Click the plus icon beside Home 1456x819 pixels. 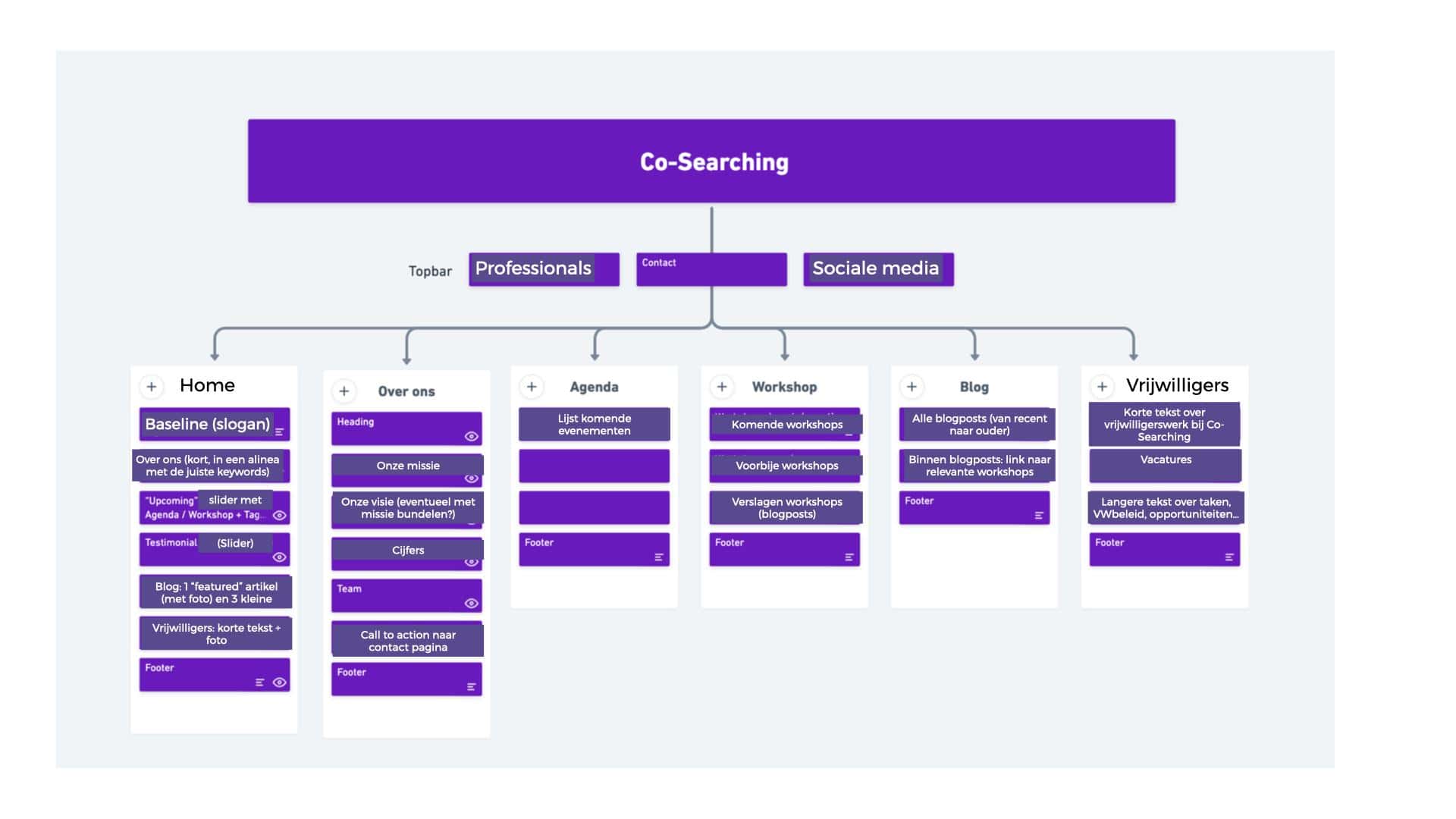pyautogui.click(x=152, y=387)
